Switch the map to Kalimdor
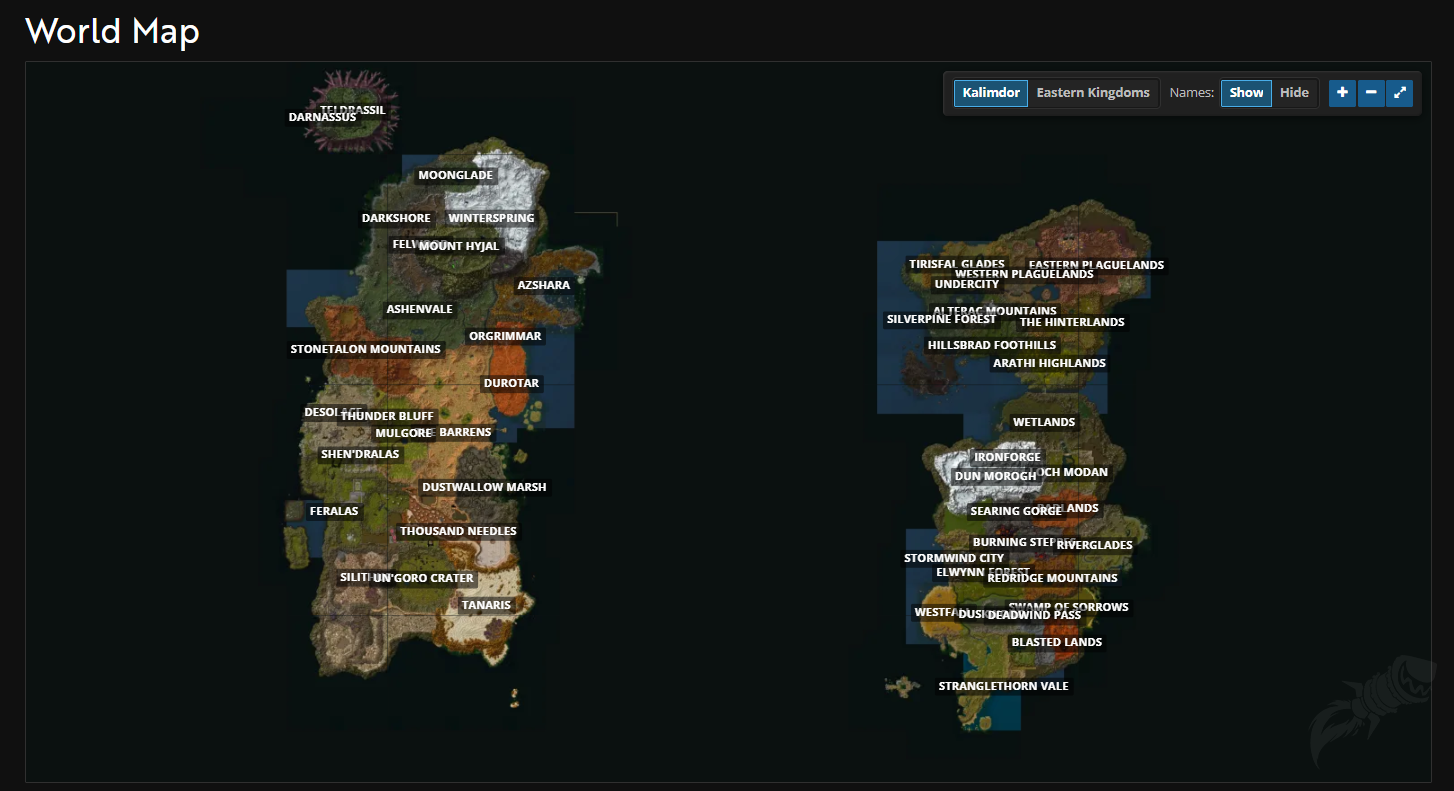The image size is (1454, 791). [991, 93]
